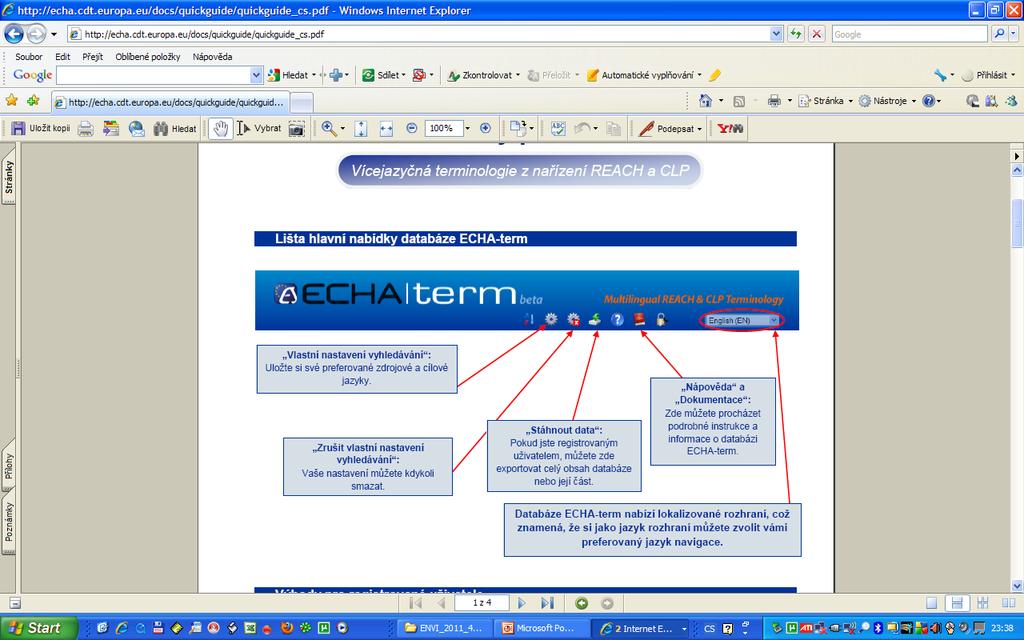Open the Poznámky side panel tab
1024x640 pixels.
[x=8, y=522]
